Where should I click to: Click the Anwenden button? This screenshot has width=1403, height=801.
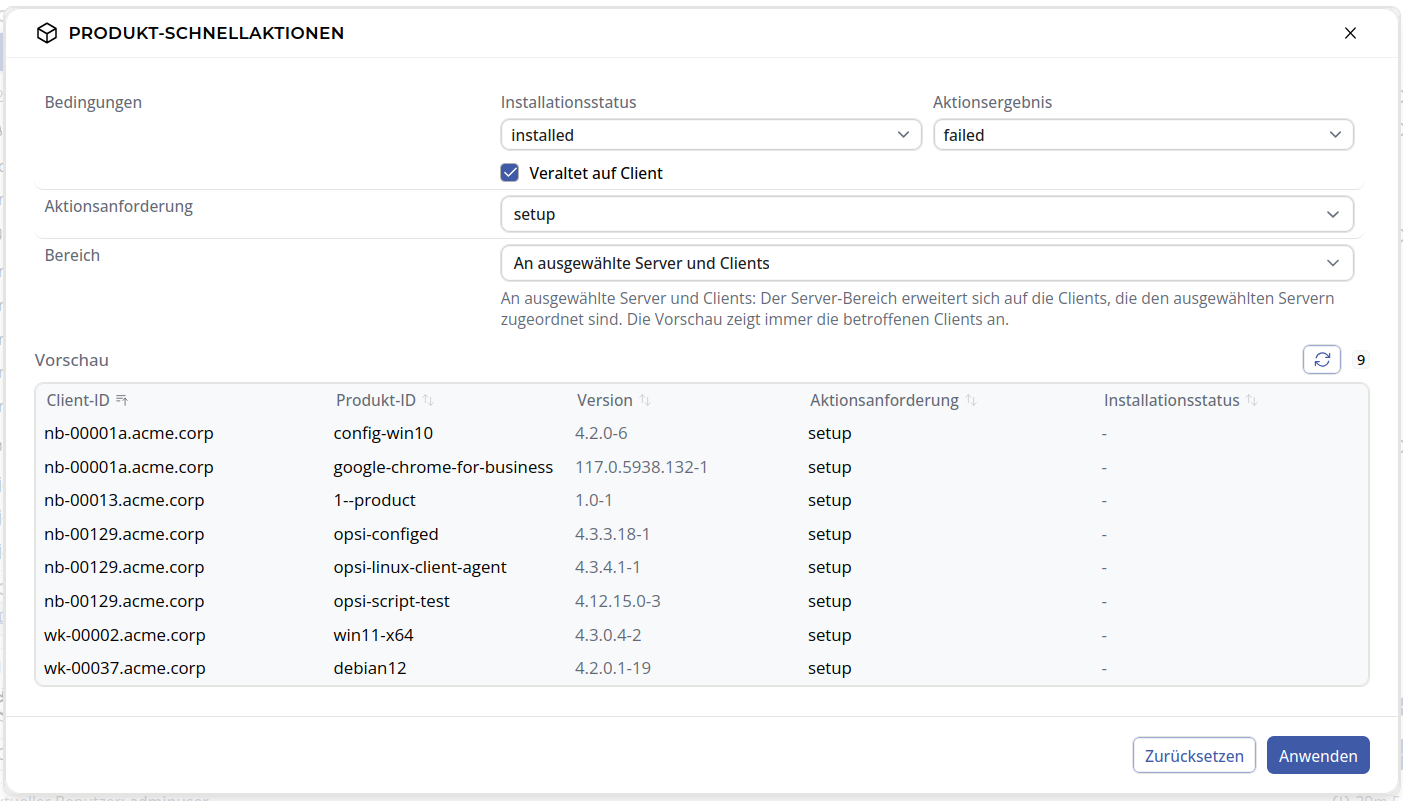pos(1318,755)
